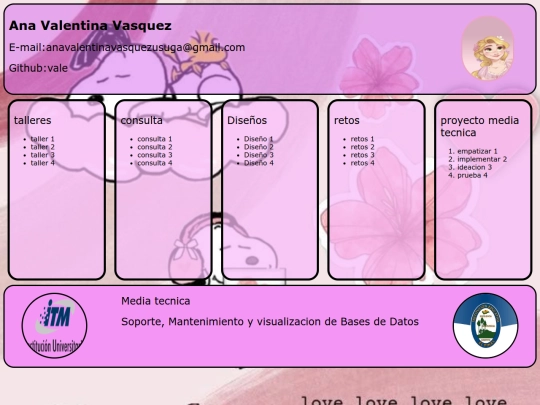Image resolution: width=540 pixels, height=405 pixels.
Task: Select list item Diseño 2
Action: (259, 147)
